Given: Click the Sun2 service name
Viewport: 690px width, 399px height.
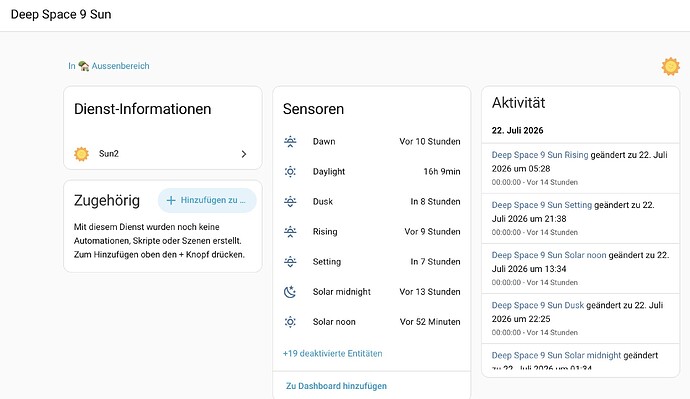Looking at the screenshot, I should pyautogui.click(x=109, y=154).
